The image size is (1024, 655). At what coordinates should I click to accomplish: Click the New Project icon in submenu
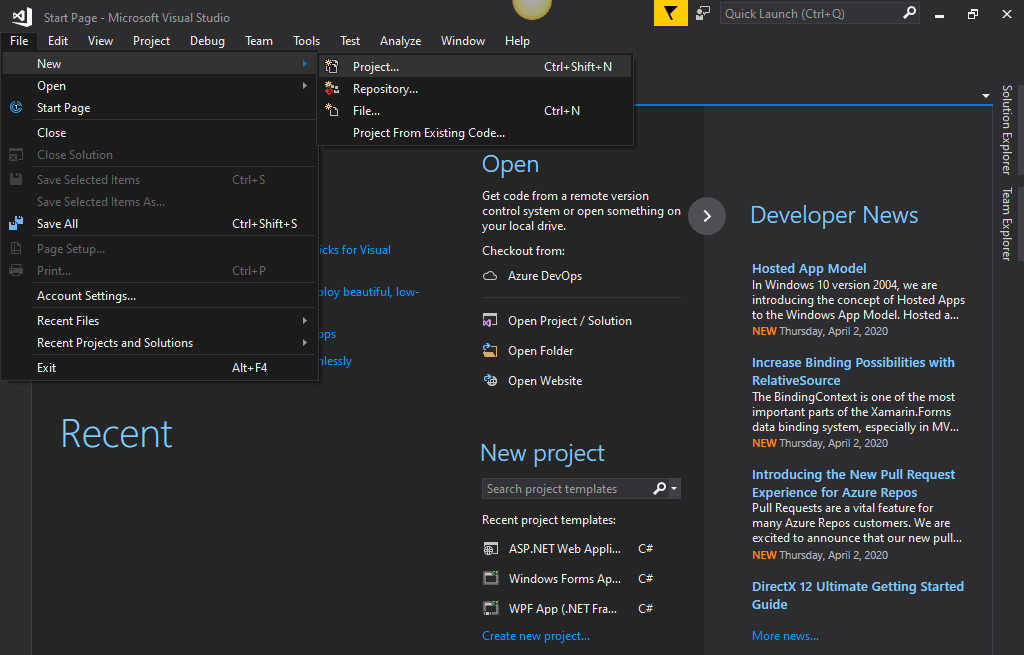(x=332, y=67)
